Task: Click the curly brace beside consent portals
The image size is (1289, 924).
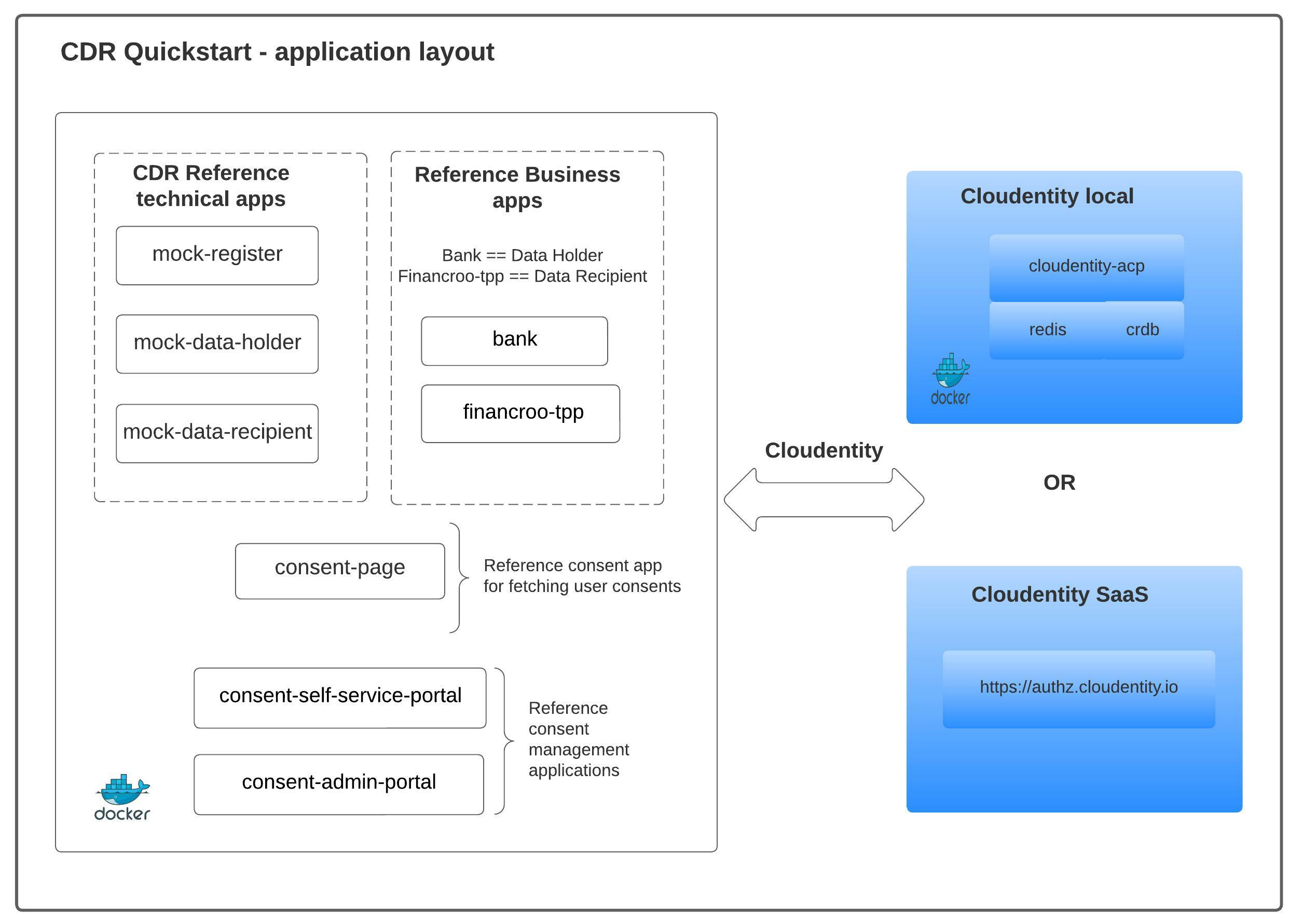Action: (x=504, y=741)
